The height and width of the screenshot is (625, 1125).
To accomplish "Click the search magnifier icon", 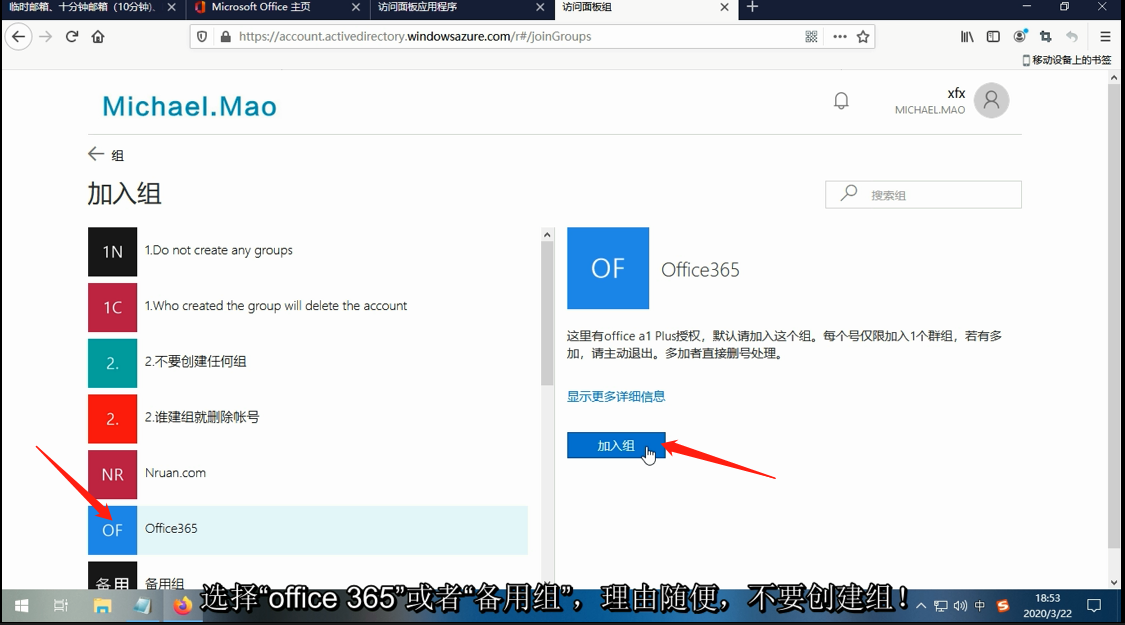I will [x=849, y=193].
